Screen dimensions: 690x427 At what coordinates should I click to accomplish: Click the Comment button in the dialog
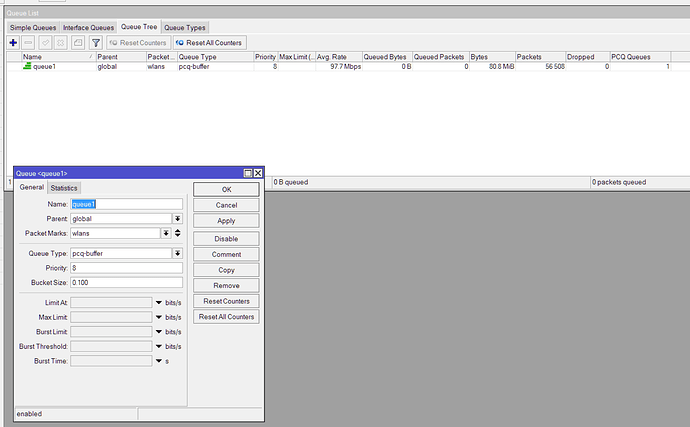226,254
